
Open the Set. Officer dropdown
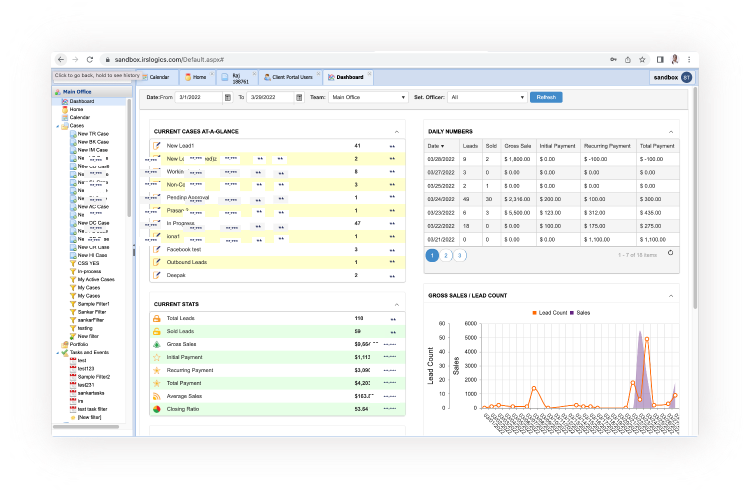click(487, 97)
